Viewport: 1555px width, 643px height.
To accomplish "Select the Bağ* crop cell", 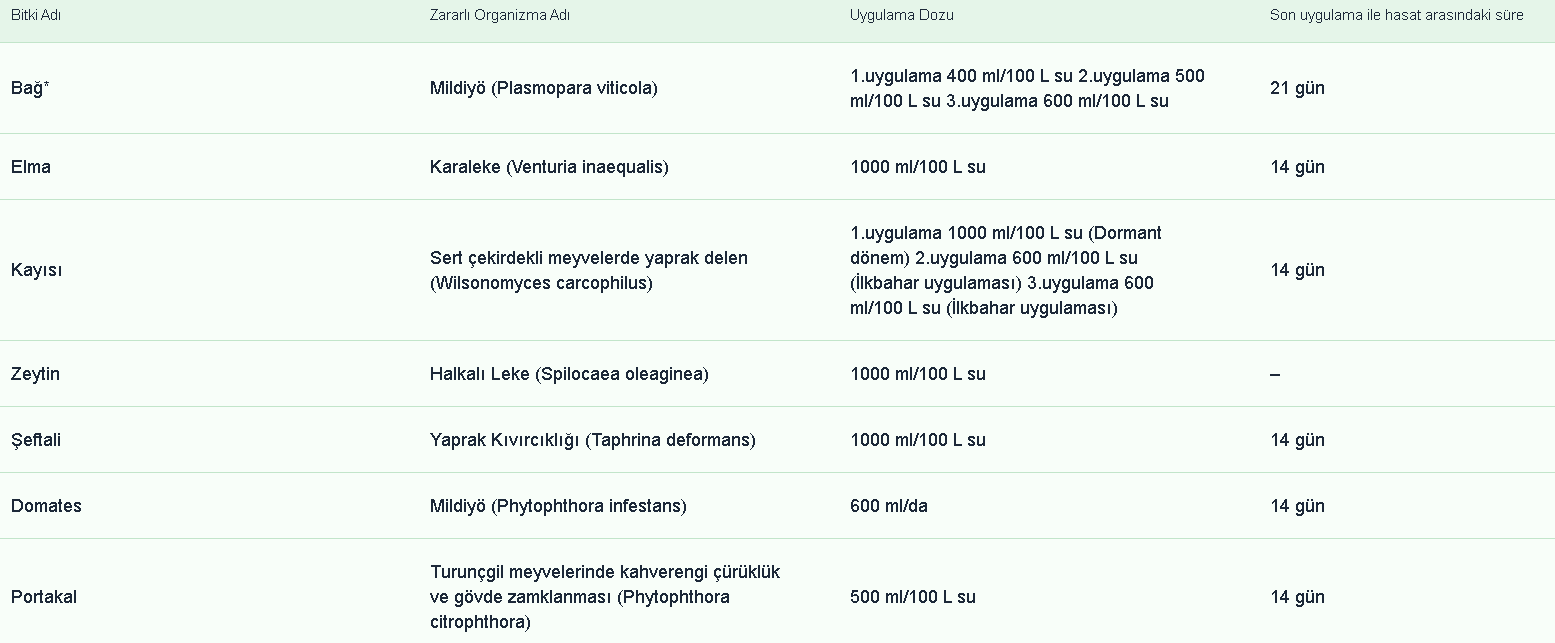I will pos(30,88).
